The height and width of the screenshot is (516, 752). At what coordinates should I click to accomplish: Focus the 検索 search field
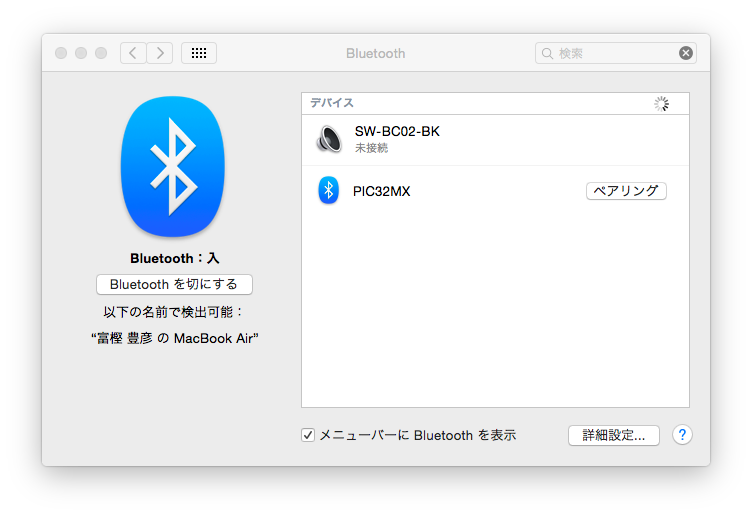616,53
